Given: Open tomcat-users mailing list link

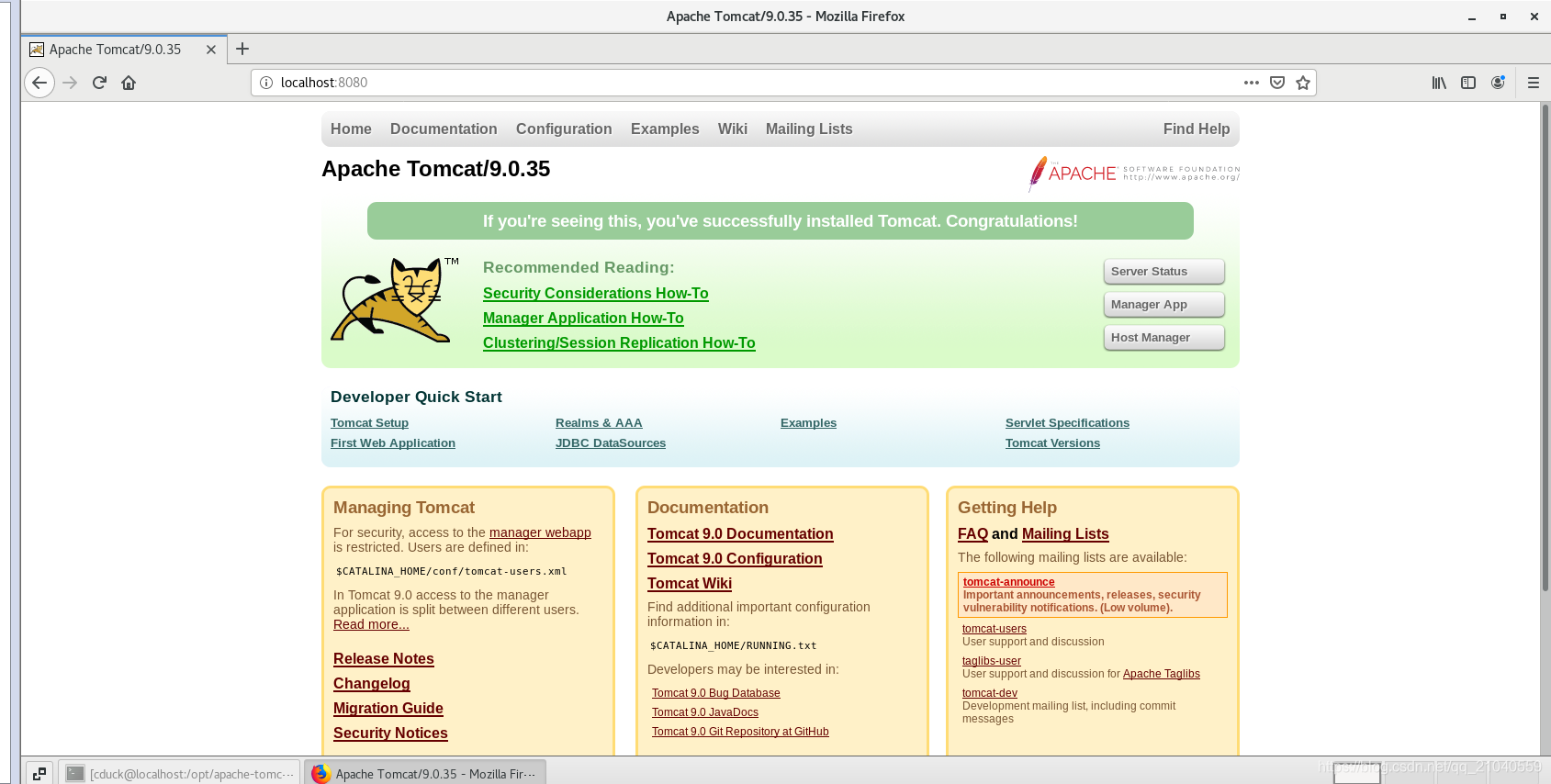Looking at the screenshot, I should 995,629.
